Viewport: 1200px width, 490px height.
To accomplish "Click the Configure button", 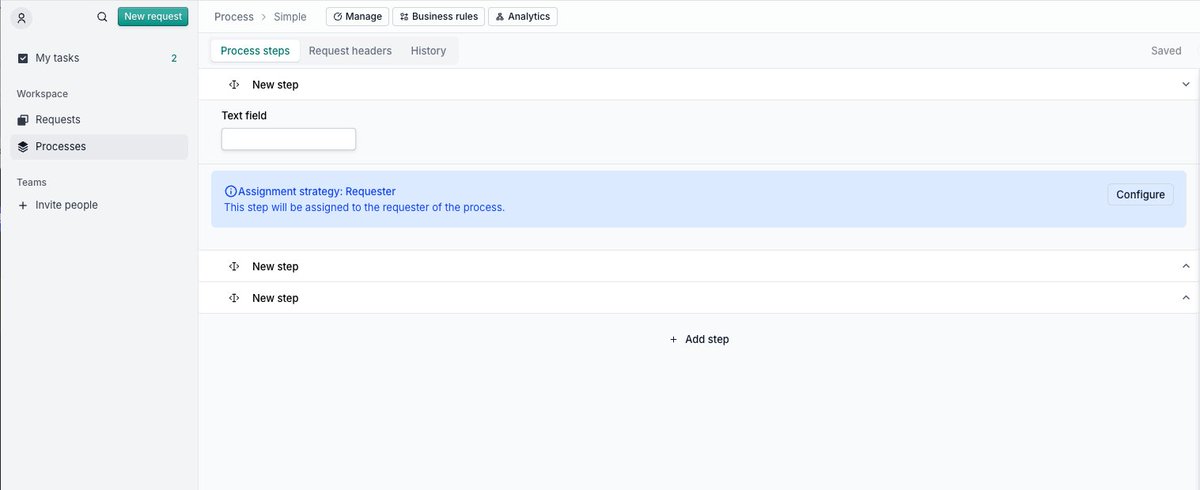I will pos(1140,195).
